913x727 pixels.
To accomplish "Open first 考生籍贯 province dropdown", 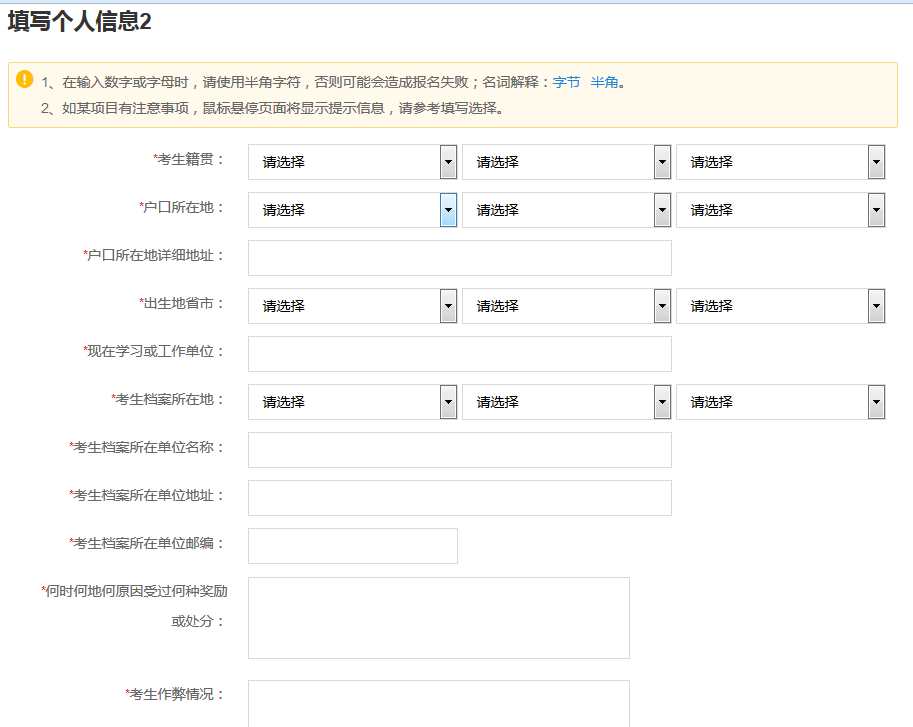I will [352, 162].
